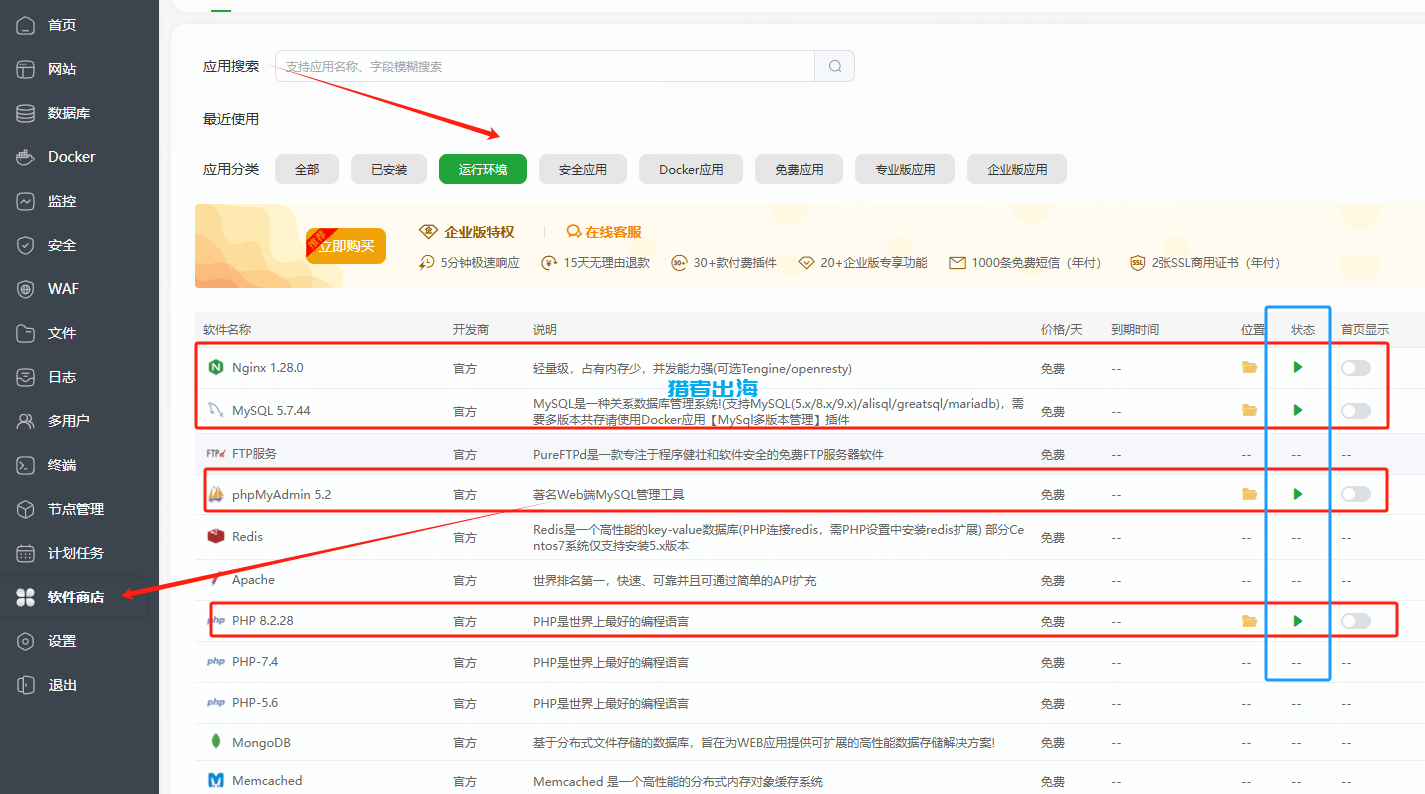This screenshot has width=1425, height=794.
Task: Click the 软件名称 column header
Action: (227, 329)
